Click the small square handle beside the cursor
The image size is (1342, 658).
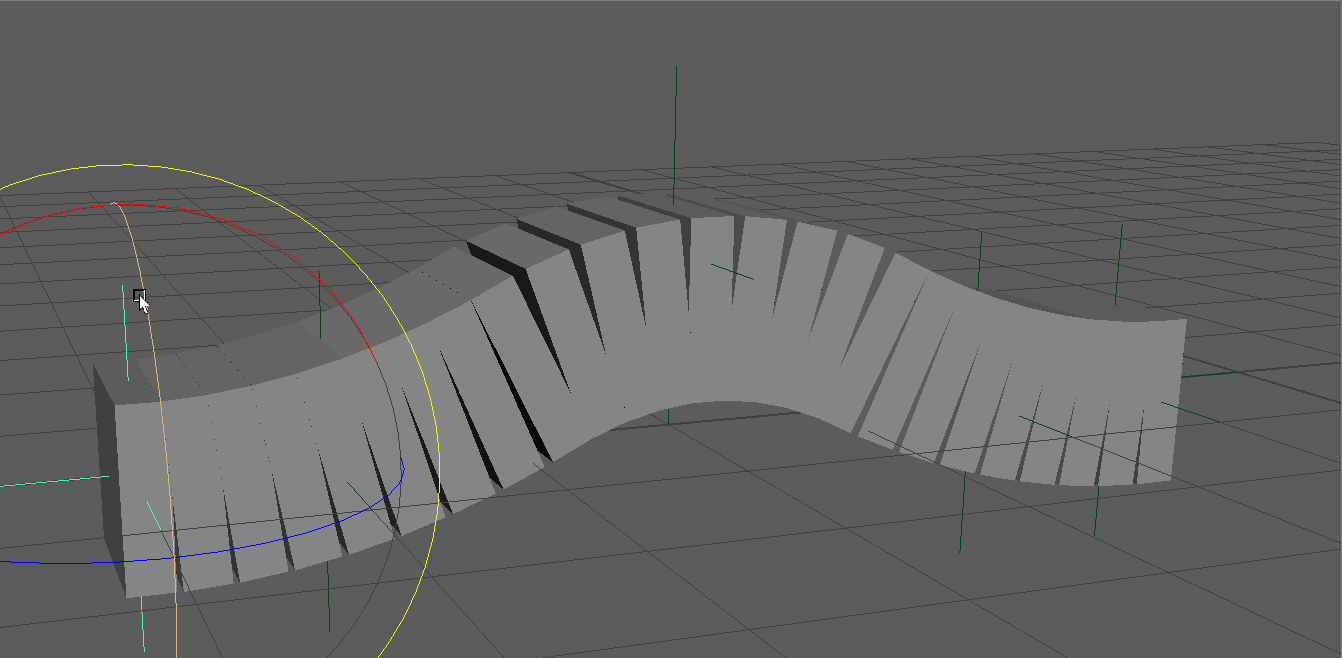tap(139, 295)
